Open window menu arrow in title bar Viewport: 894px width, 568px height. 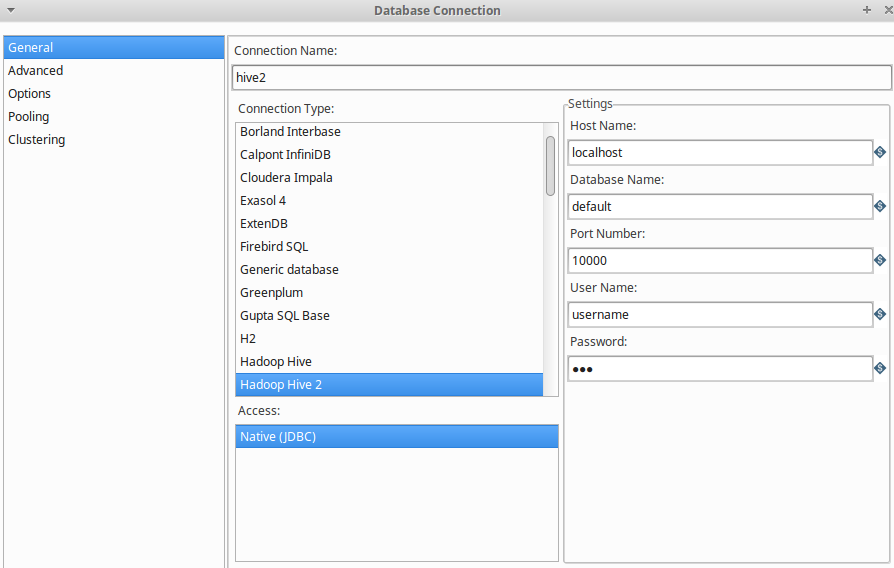tap(10, 10)
